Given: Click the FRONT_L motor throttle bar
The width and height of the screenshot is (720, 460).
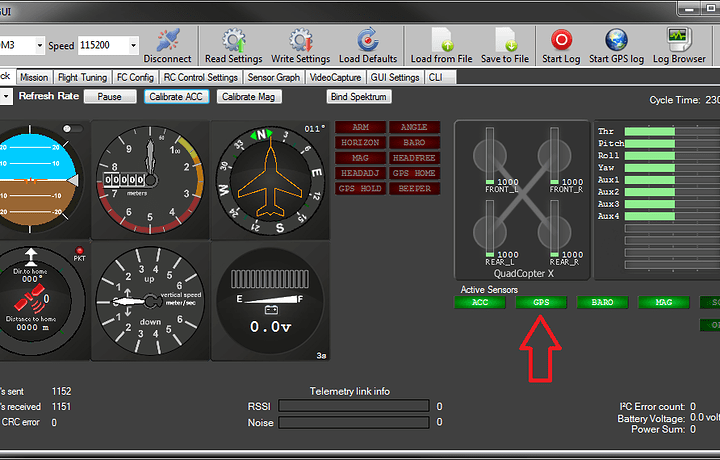Looking at the screenshot, I should [490, 156].
